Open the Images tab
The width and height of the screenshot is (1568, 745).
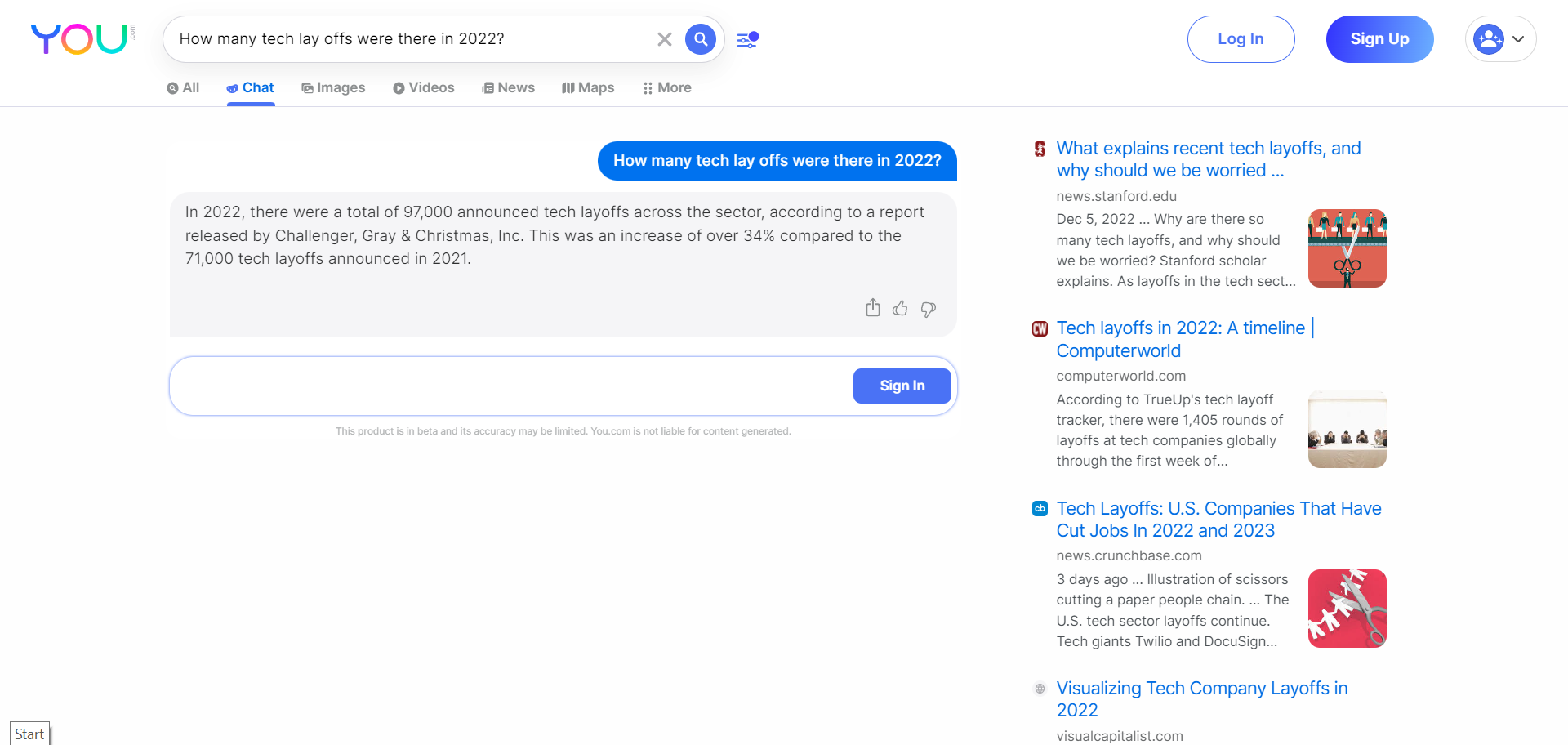click(333, 87)
